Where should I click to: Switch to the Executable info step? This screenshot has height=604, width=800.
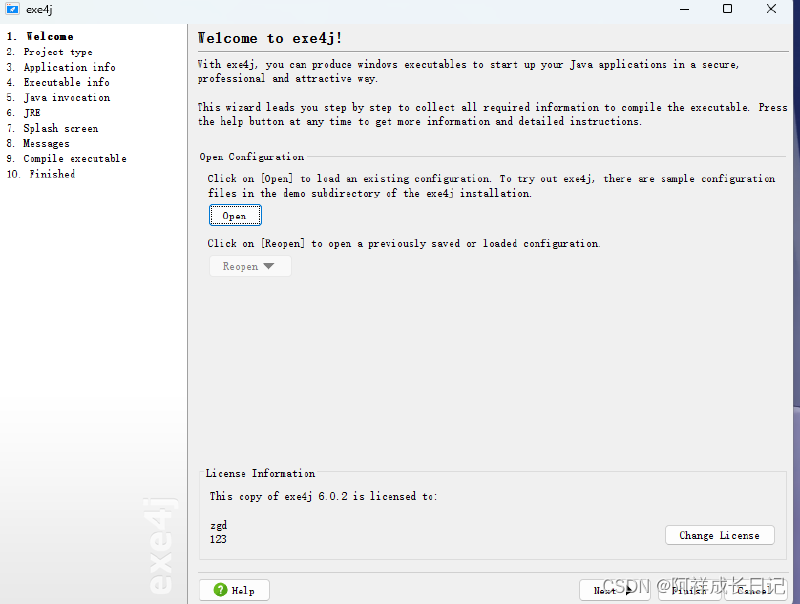[x=58, y=82]
